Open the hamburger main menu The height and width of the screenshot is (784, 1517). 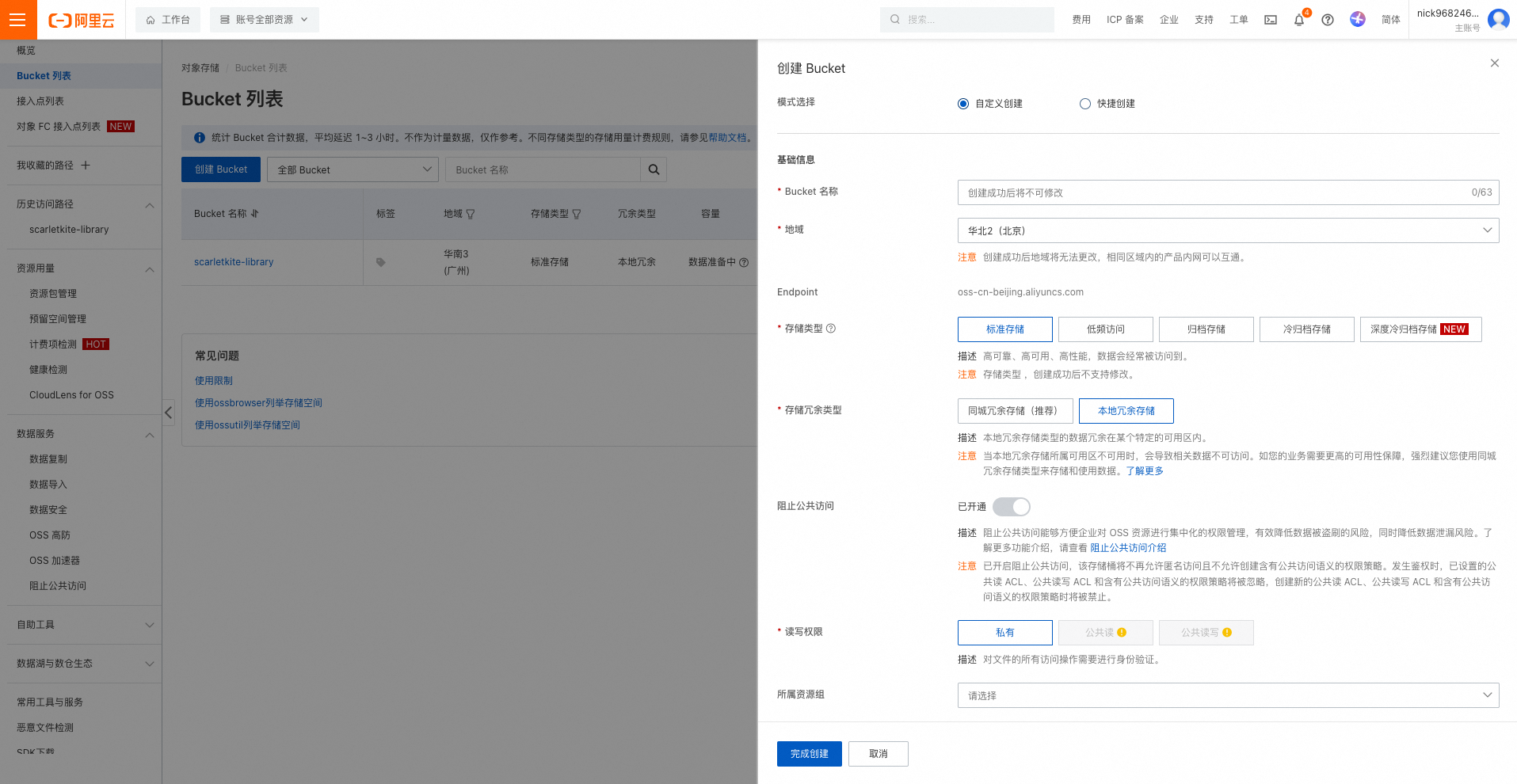[x=17, y=19]
